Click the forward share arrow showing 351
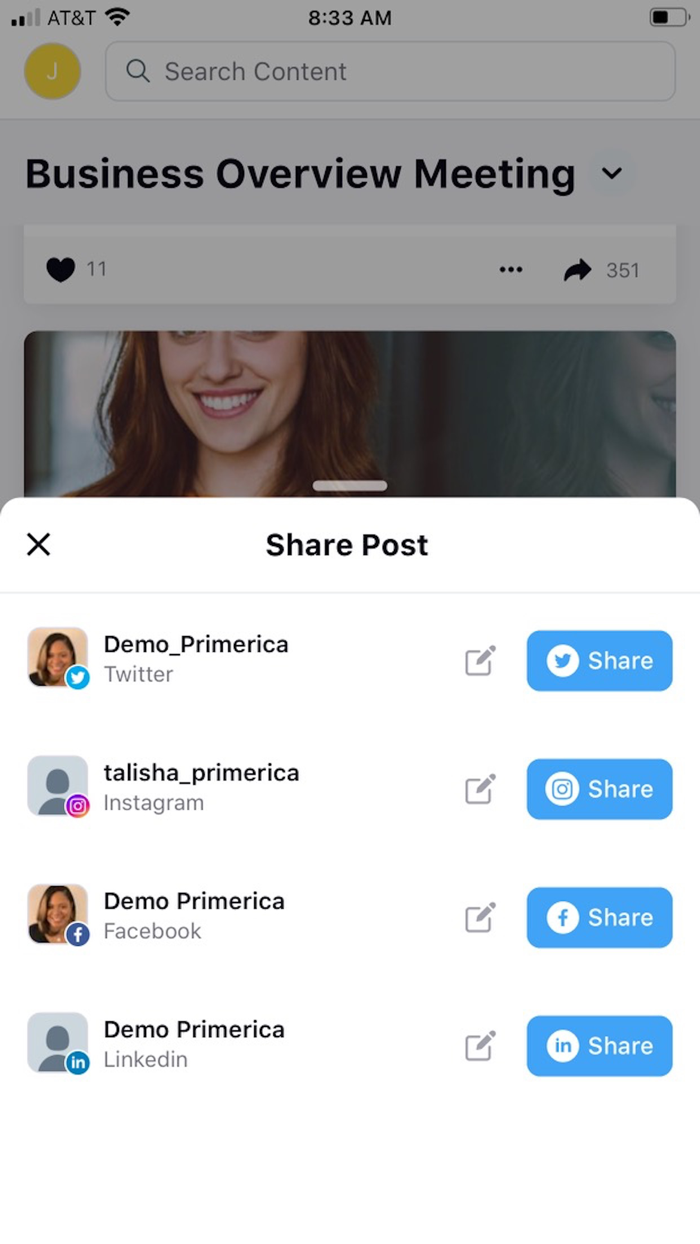This screenshot has width=700, height=1244. click(x=578, y=269)
